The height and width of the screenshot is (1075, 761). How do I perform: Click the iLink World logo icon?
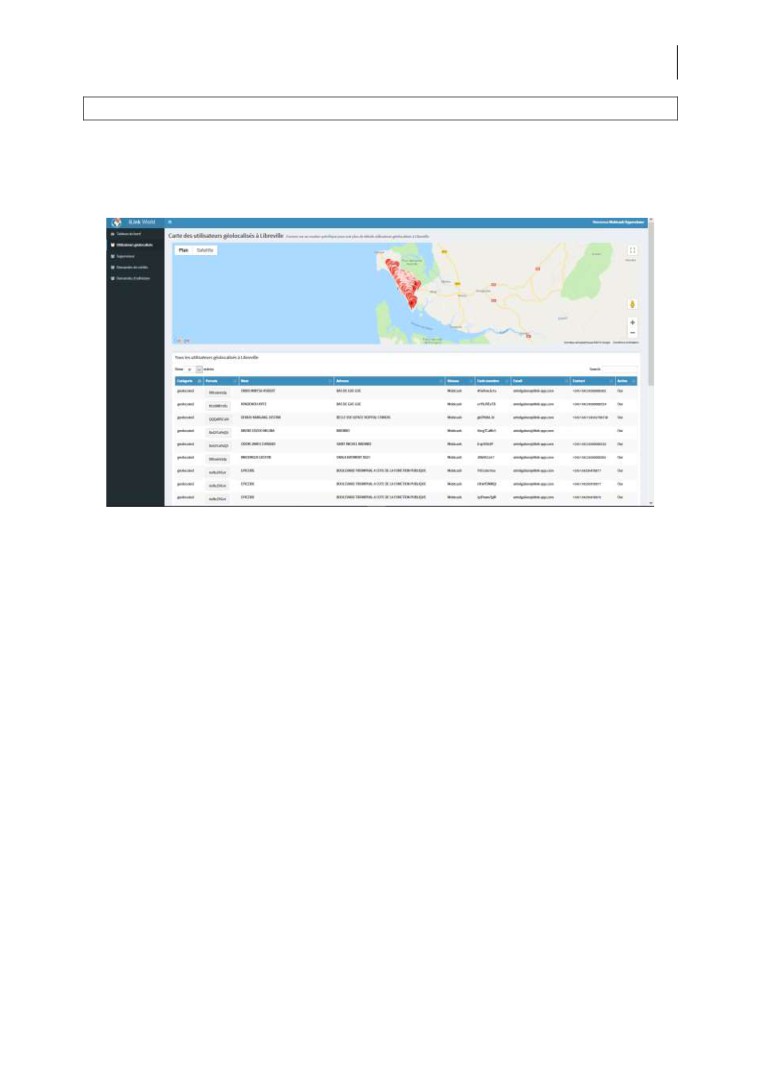[116, 222]
